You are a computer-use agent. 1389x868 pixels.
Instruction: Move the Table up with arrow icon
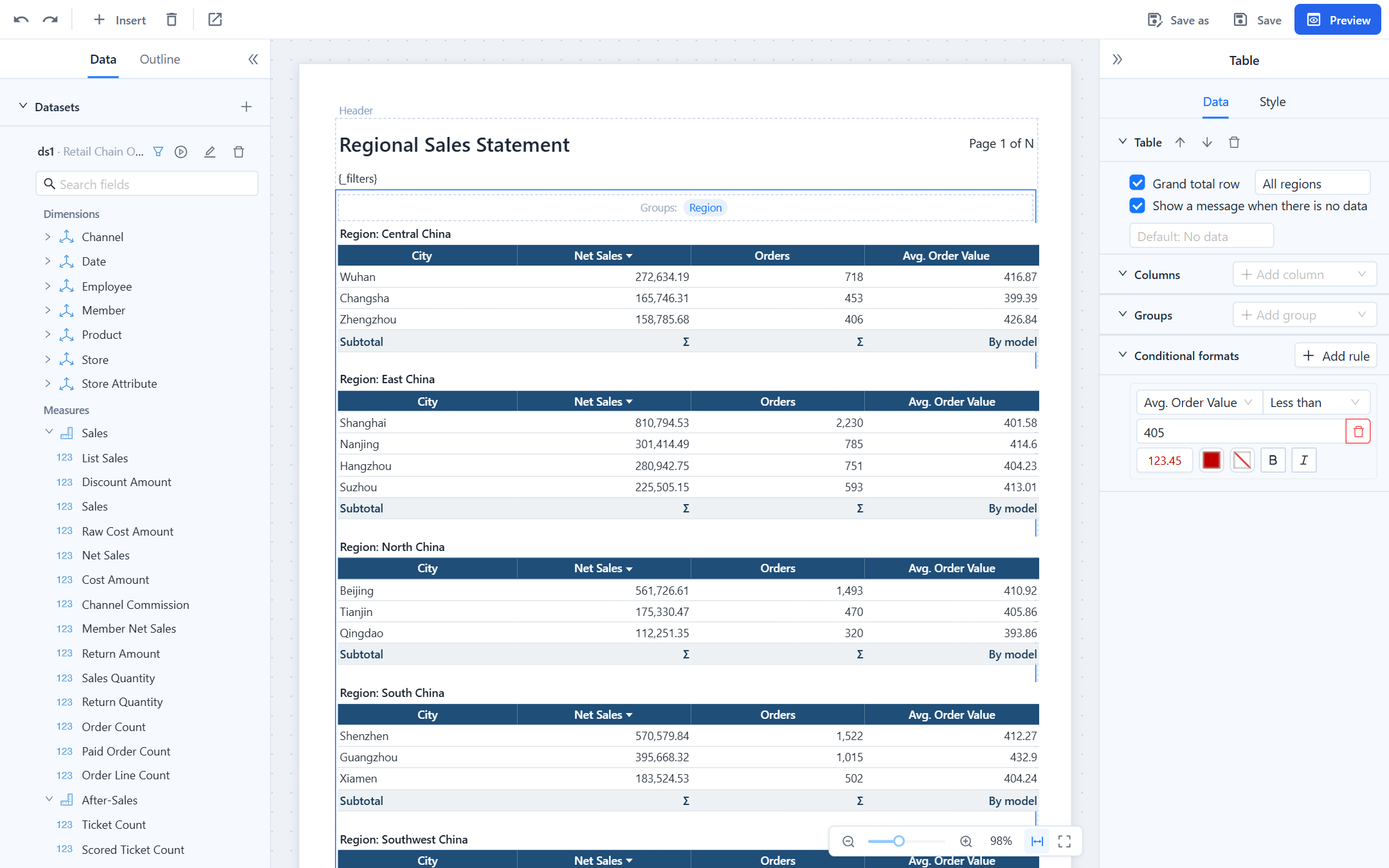point(1180,142)
